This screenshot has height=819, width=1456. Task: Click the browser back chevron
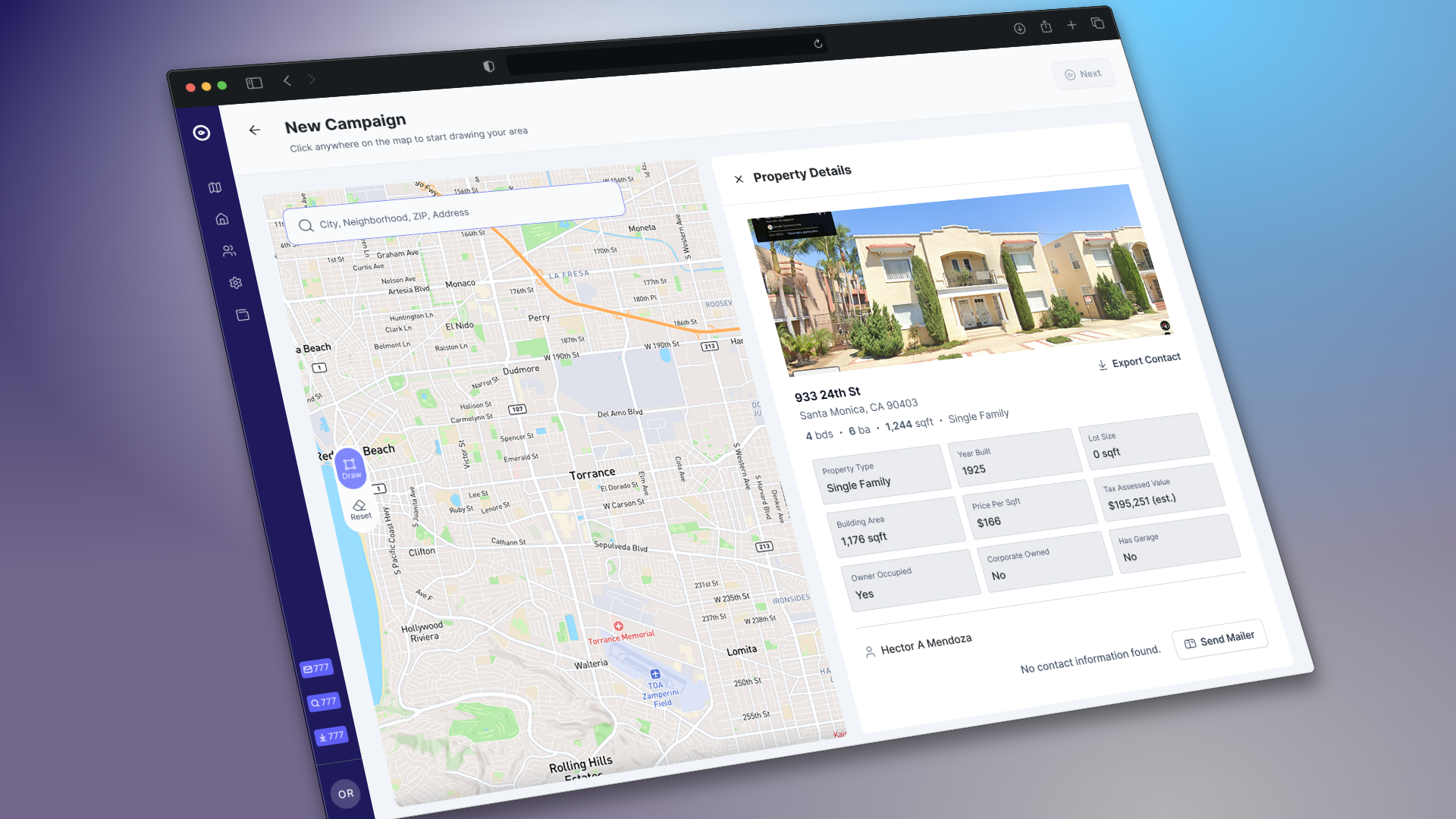(287, 80)
